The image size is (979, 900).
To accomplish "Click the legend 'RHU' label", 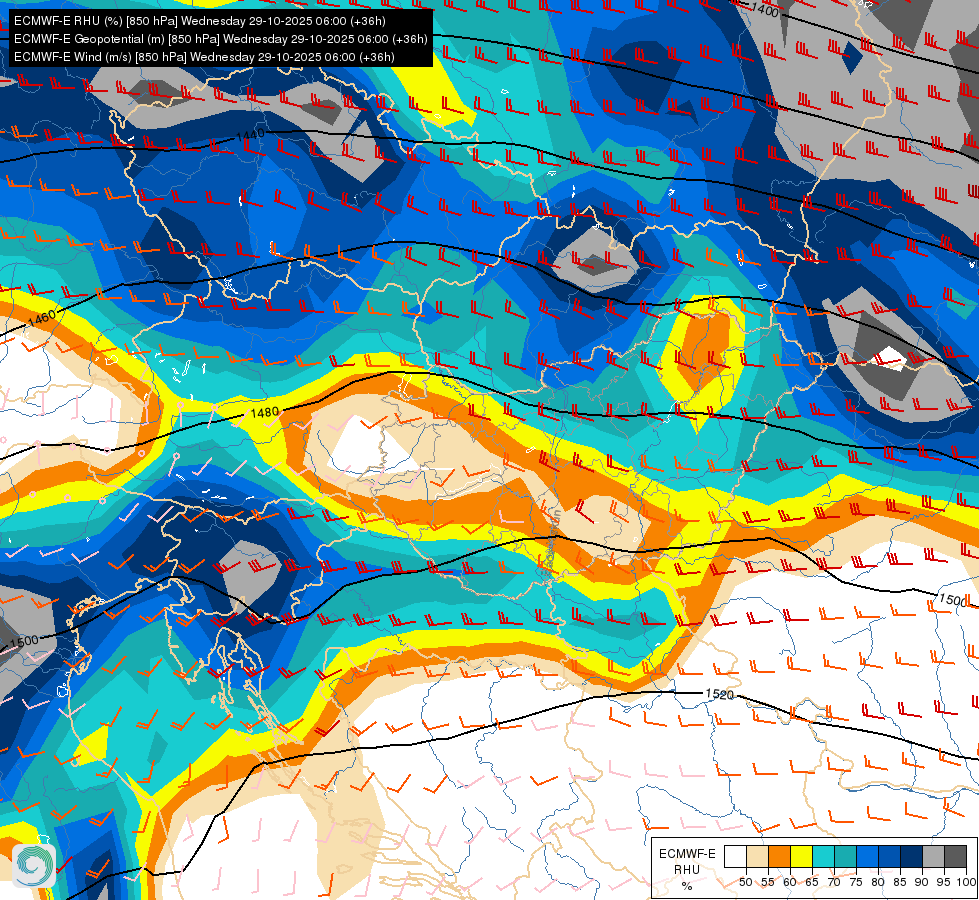I will [687, 869].
